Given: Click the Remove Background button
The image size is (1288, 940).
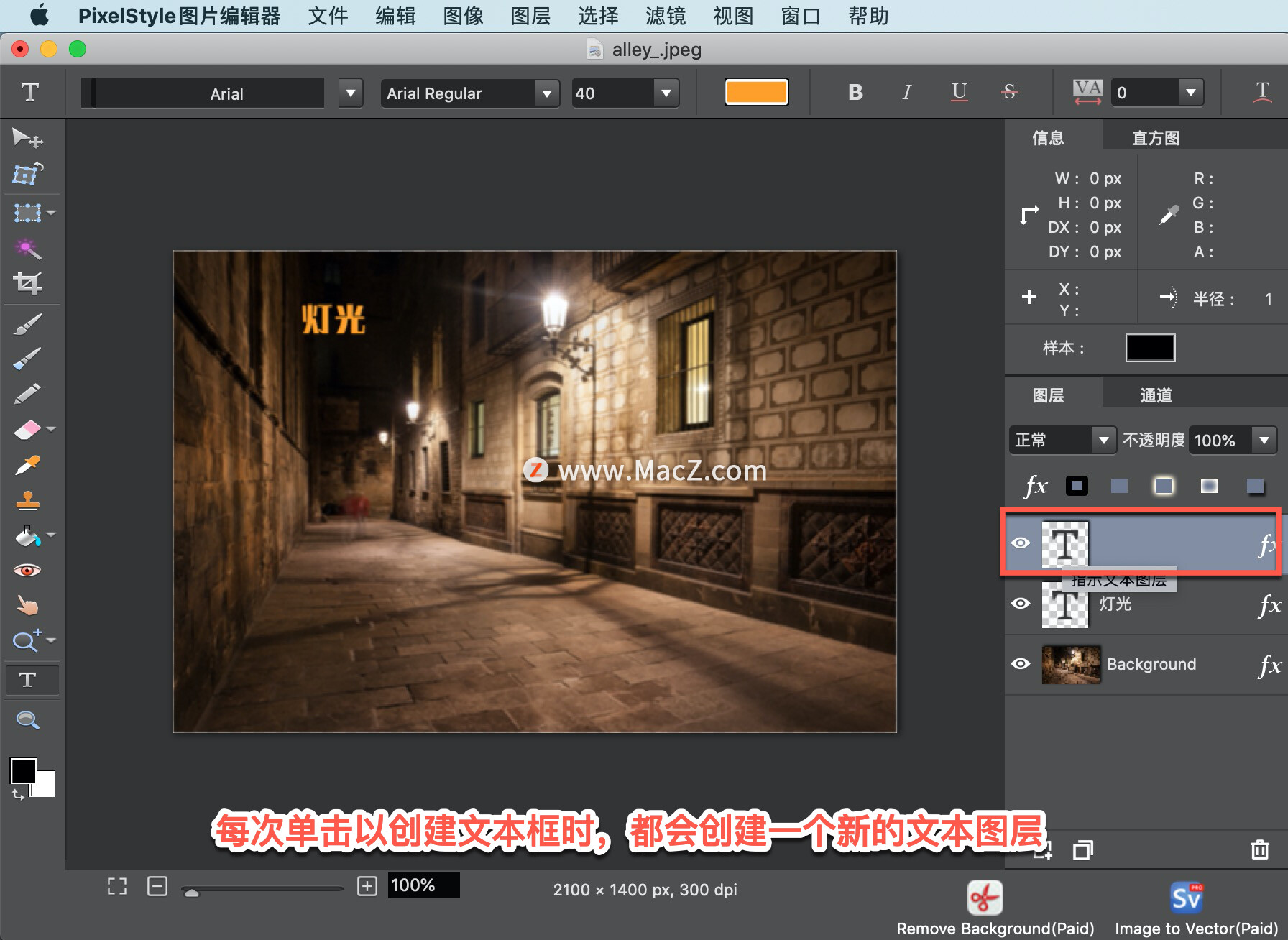Looking at the screenshot, I should (985, 897).
